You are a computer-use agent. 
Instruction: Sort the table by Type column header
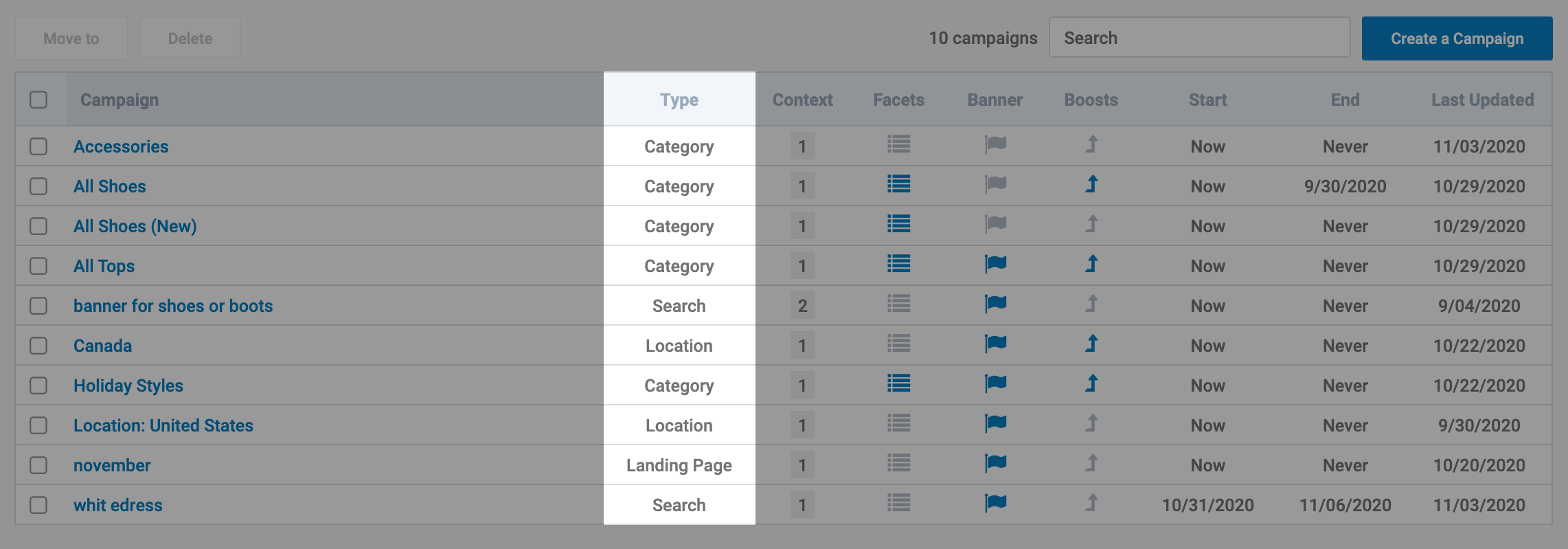pos(679,100)
